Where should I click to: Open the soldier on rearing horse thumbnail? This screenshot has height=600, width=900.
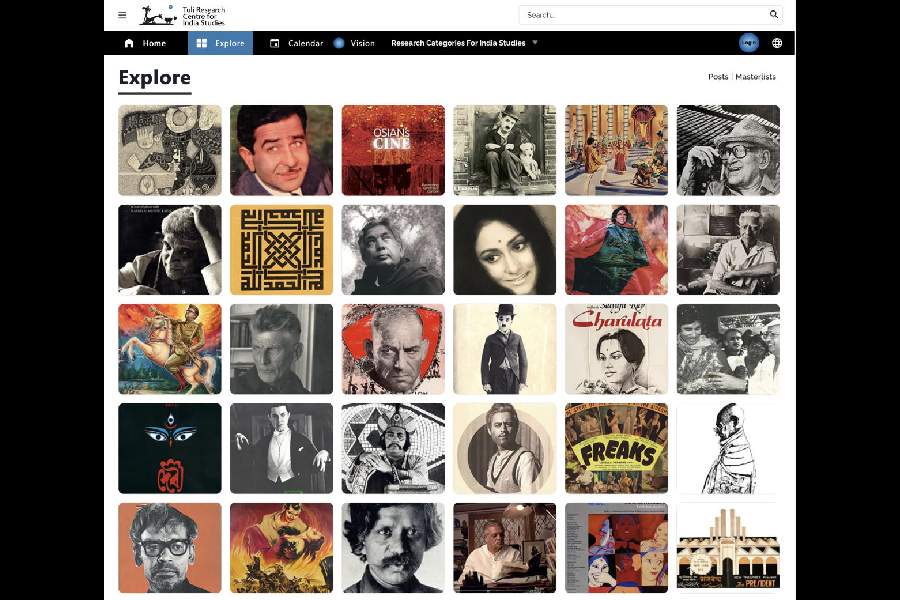pyautogui.click(x=170, y=349)
